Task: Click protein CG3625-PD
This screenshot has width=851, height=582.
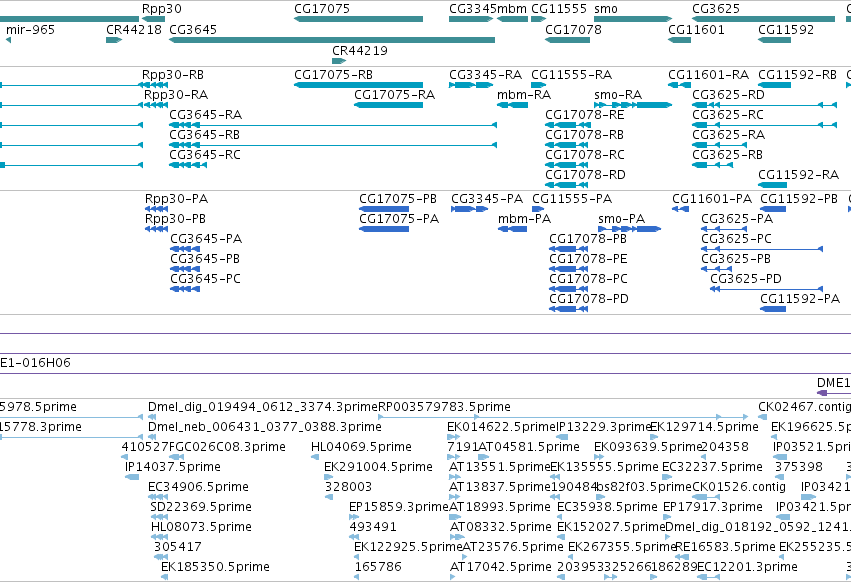Action: [x=746, y=279]
